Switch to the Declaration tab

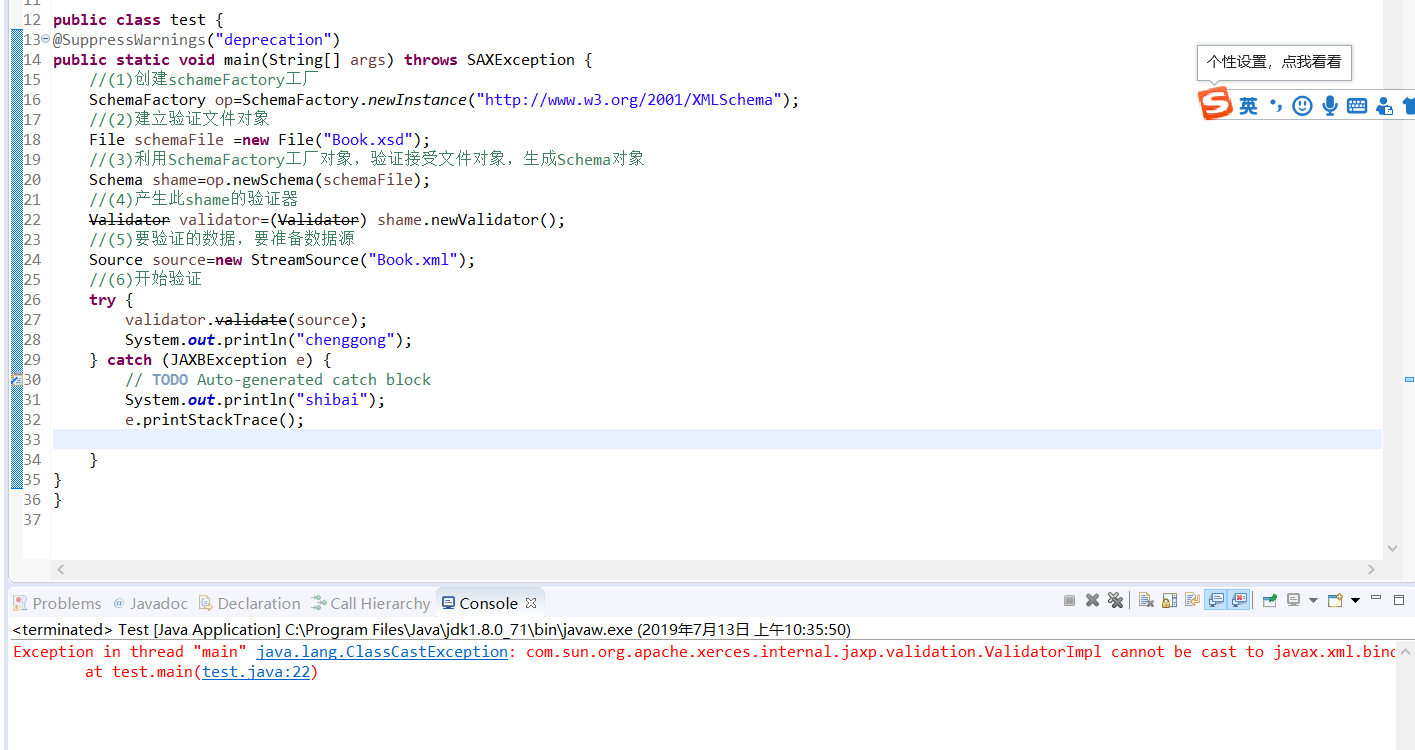[x=249, y=603]
